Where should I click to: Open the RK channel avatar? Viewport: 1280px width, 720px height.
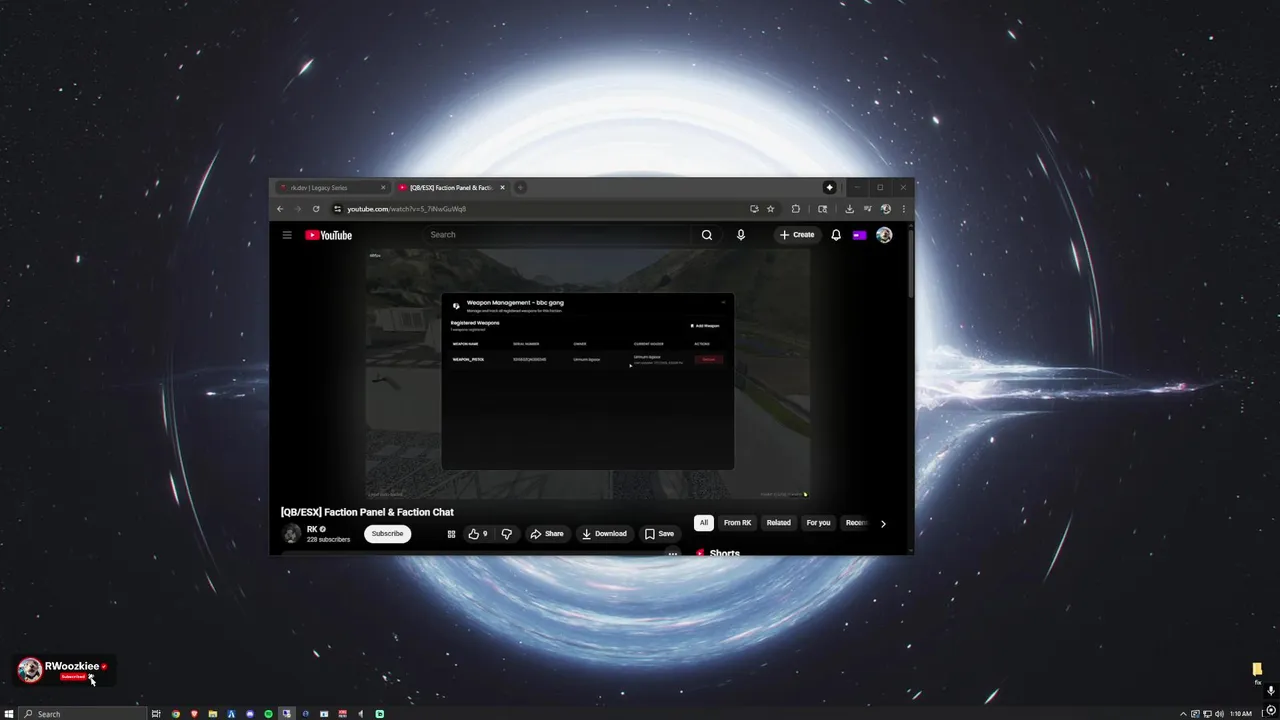(x=292, y=534)
